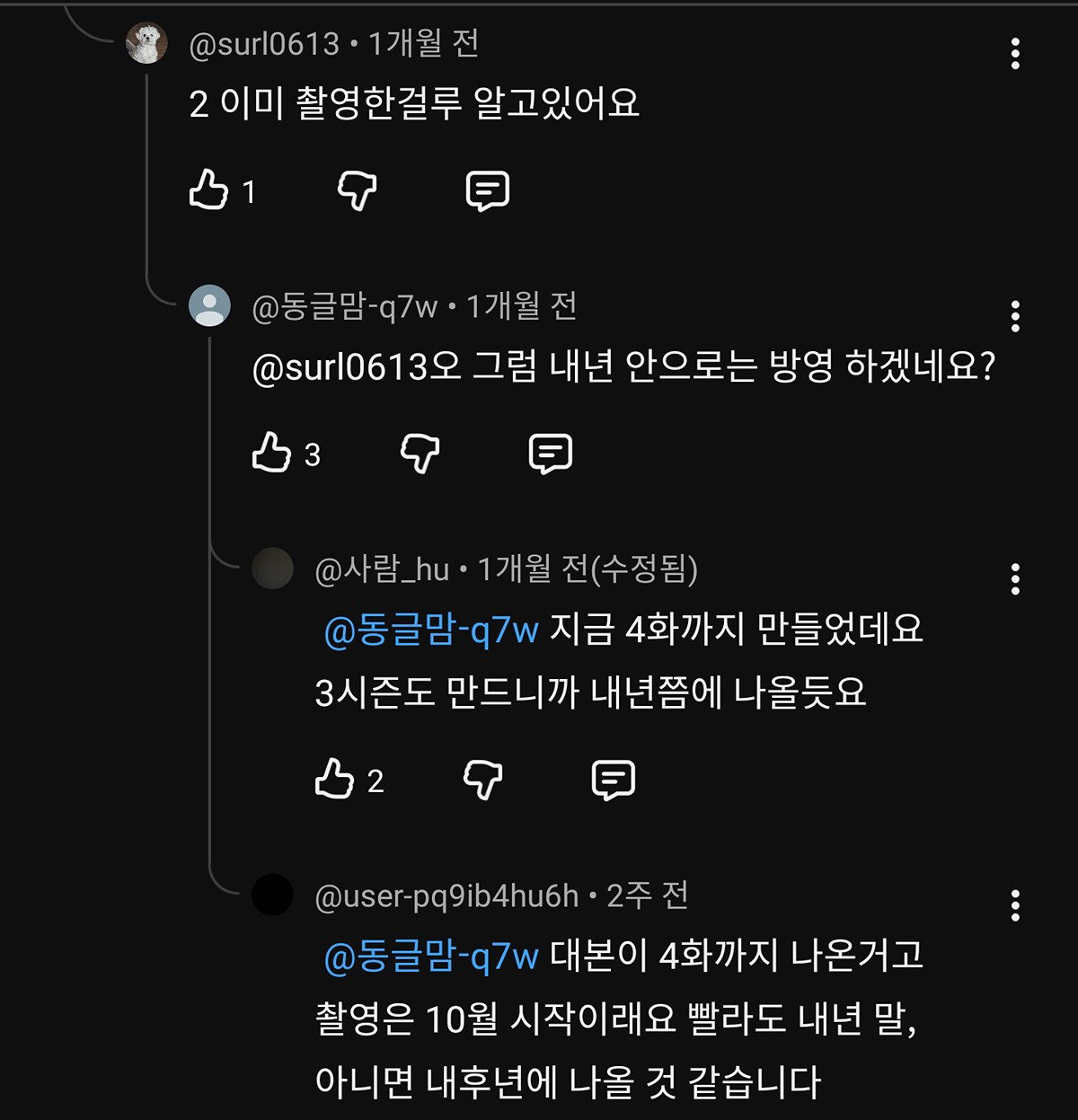Like the @동글맘-q7w comment
The image size is (1078, 1120).
[271, 453]
